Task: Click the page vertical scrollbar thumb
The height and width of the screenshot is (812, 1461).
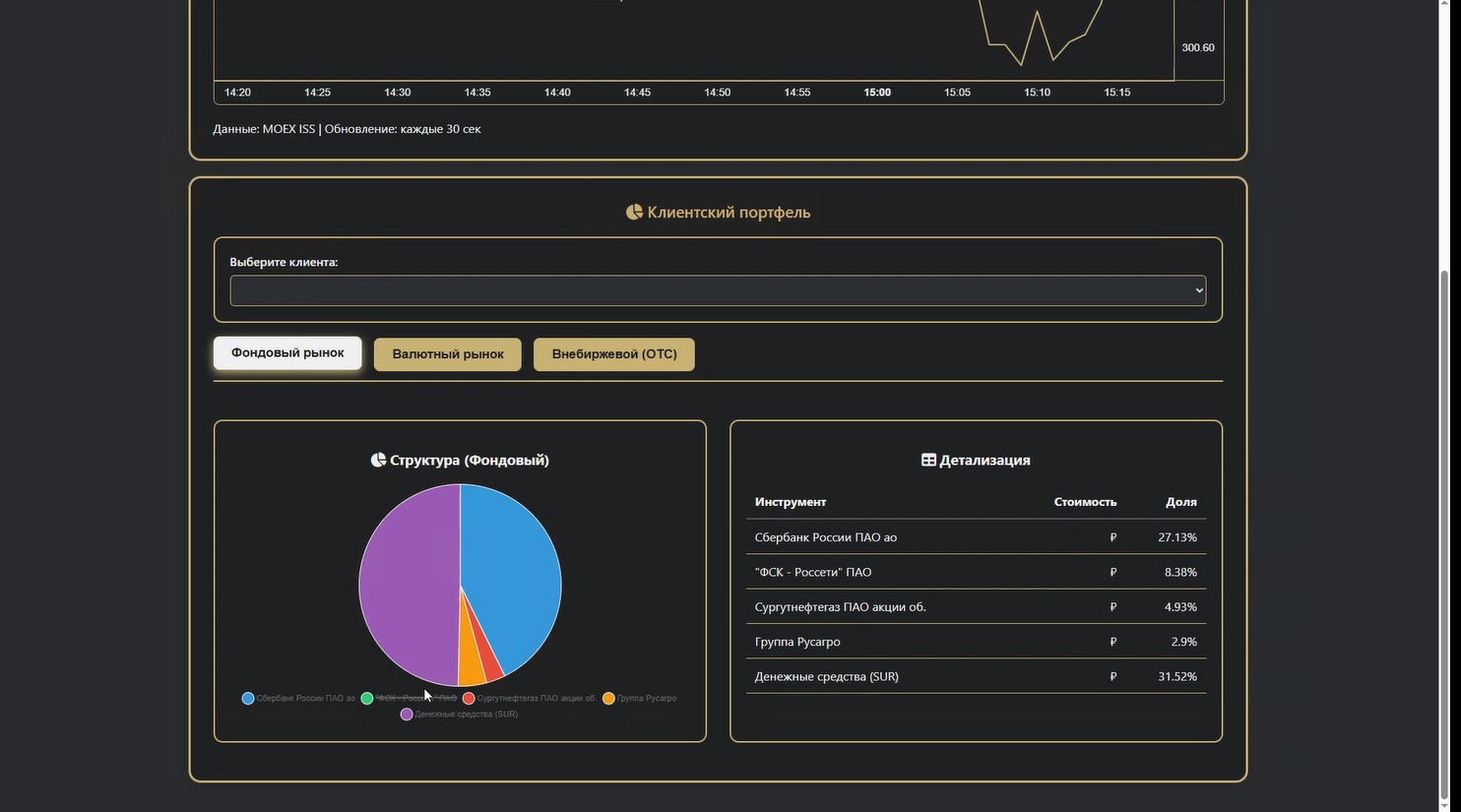Action: click(x=1446, y=531)
